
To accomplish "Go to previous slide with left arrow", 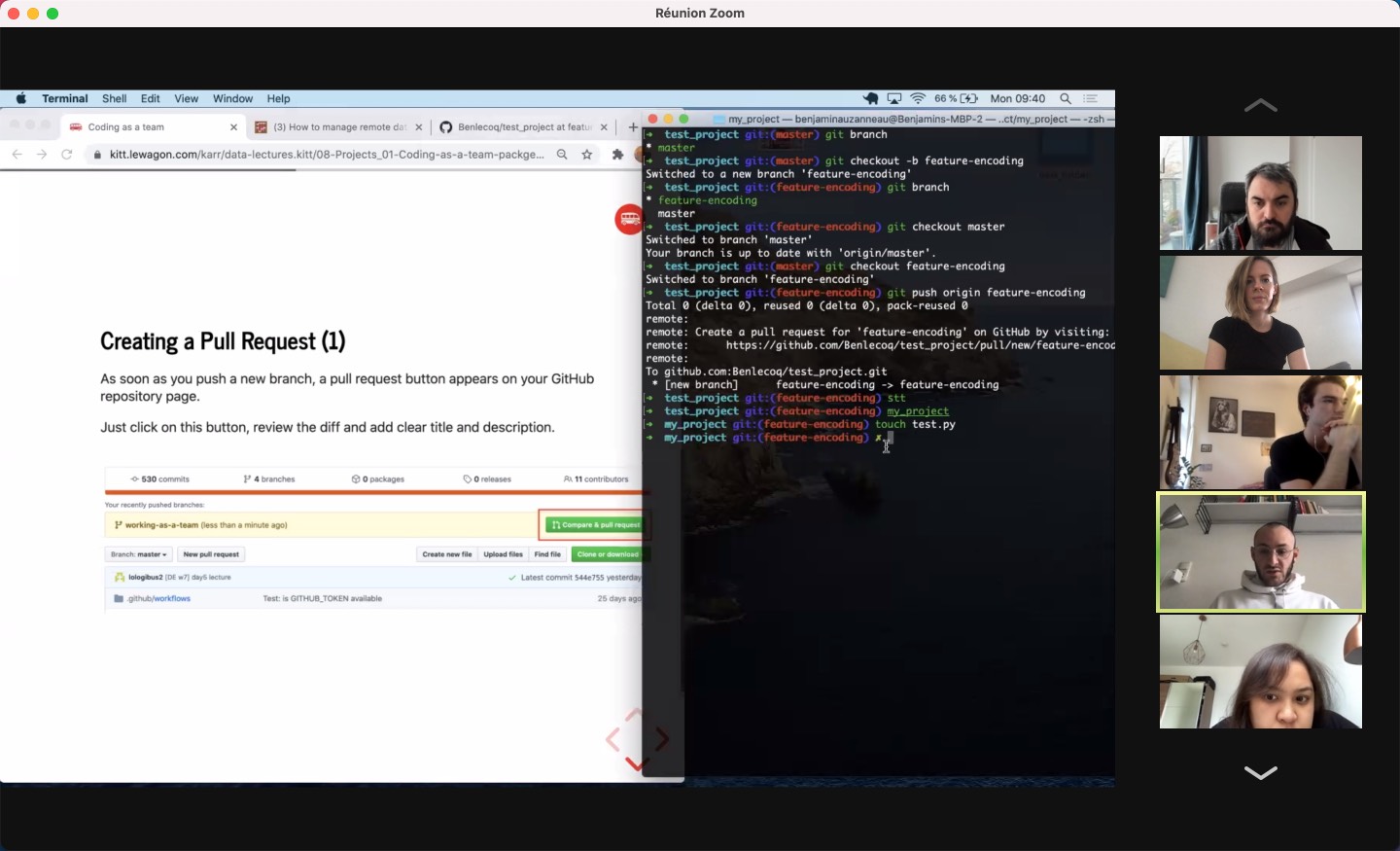I will coord(612,739).
